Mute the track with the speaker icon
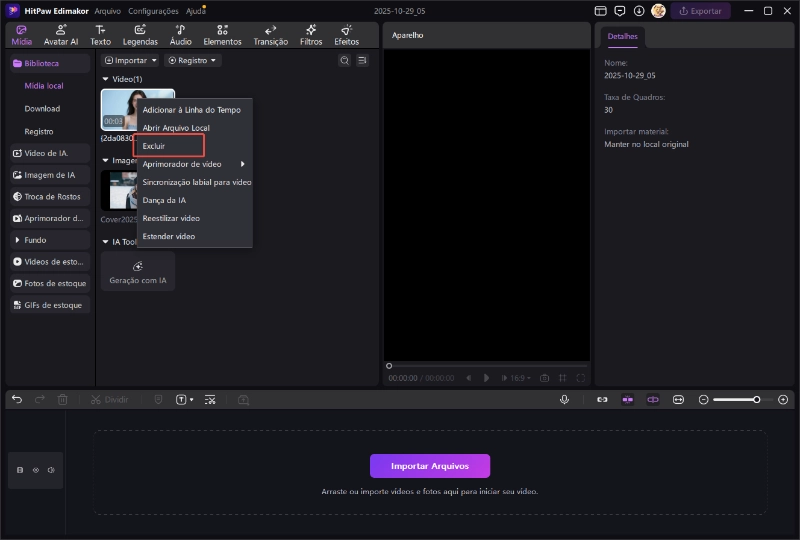This screenshot has height=540, width=800. [50, 470]
